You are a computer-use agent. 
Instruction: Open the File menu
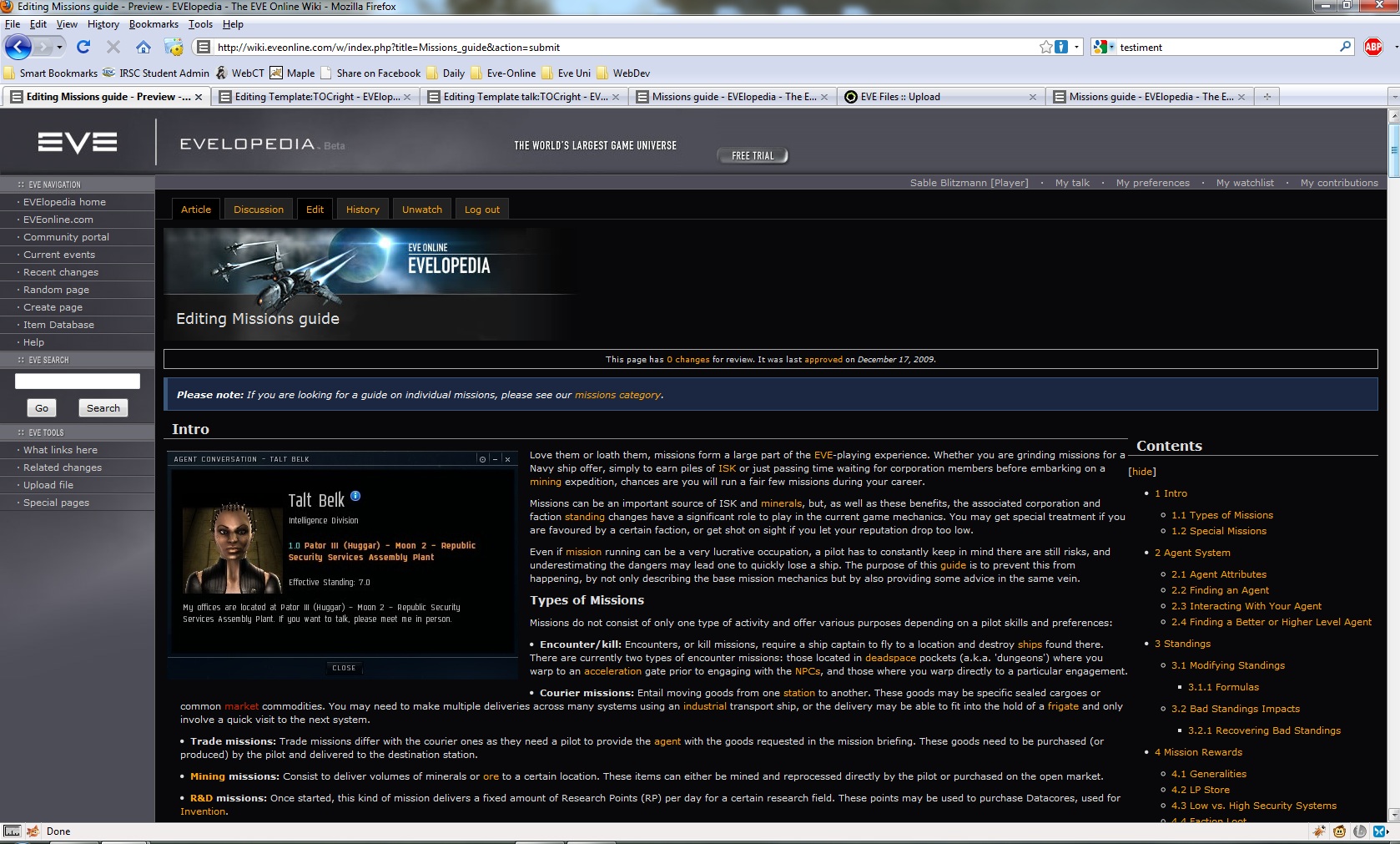13,24
